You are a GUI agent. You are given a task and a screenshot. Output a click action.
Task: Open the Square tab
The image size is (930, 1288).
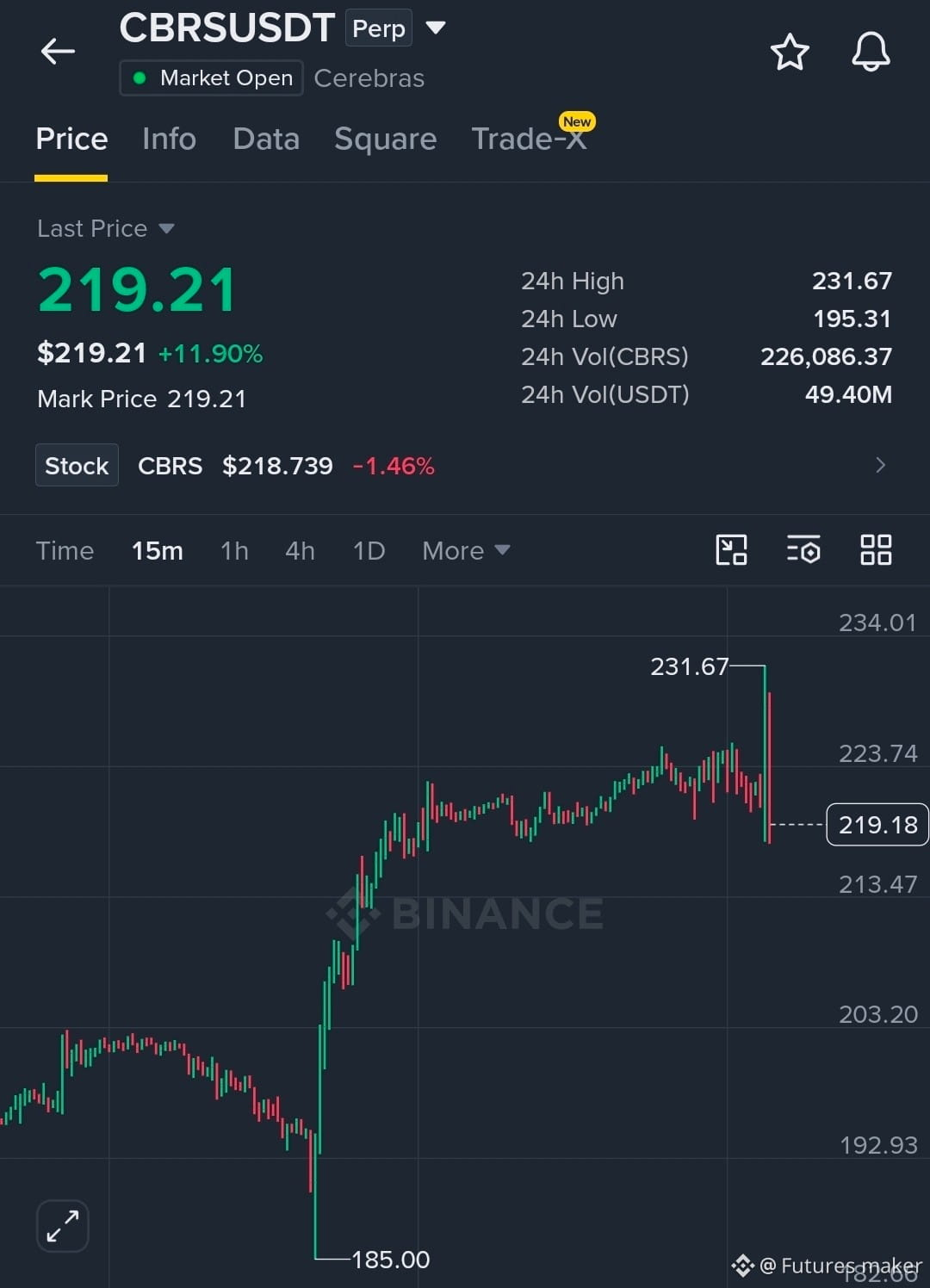pos(385,139)
